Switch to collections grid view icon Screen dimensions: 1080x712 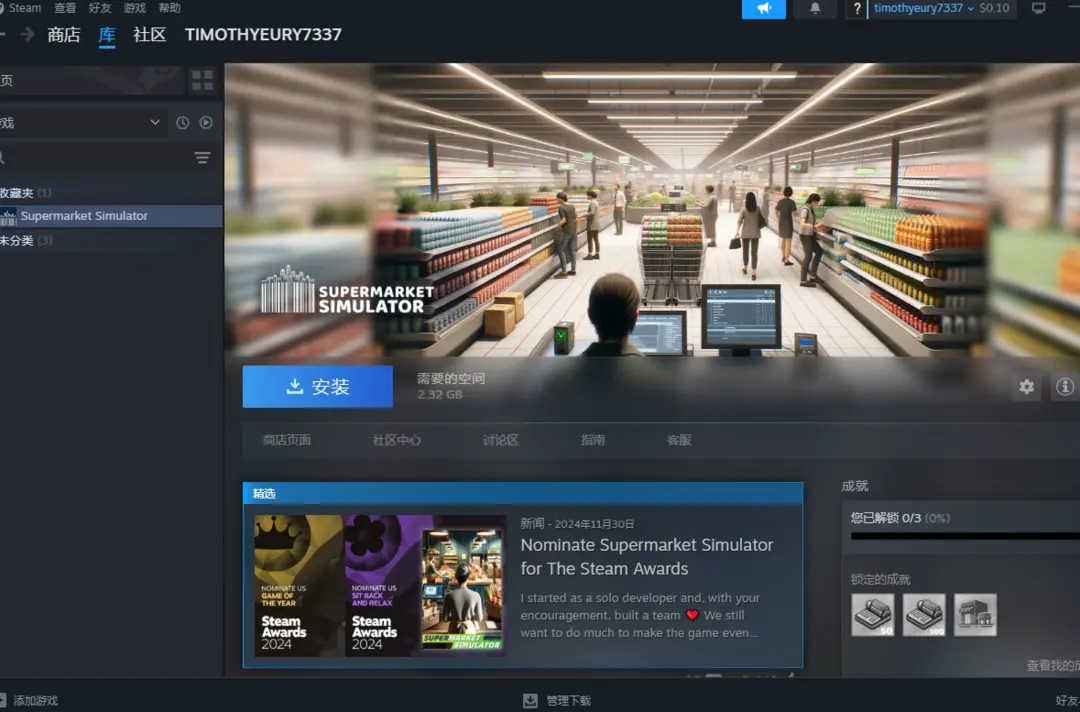coord(202,81)
